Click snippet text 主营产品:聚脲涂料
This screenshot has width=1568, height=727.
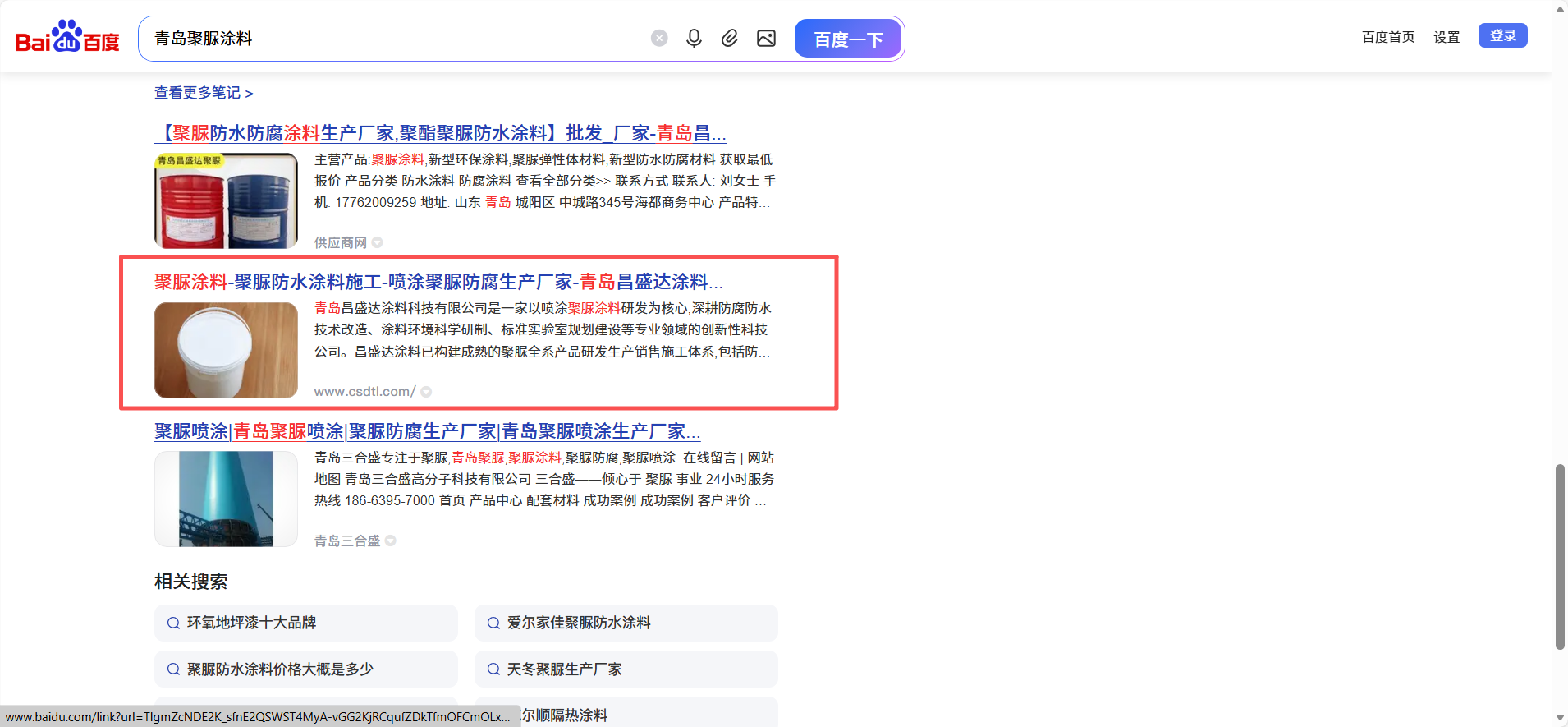pyautogui.click(x=369, y=159)
